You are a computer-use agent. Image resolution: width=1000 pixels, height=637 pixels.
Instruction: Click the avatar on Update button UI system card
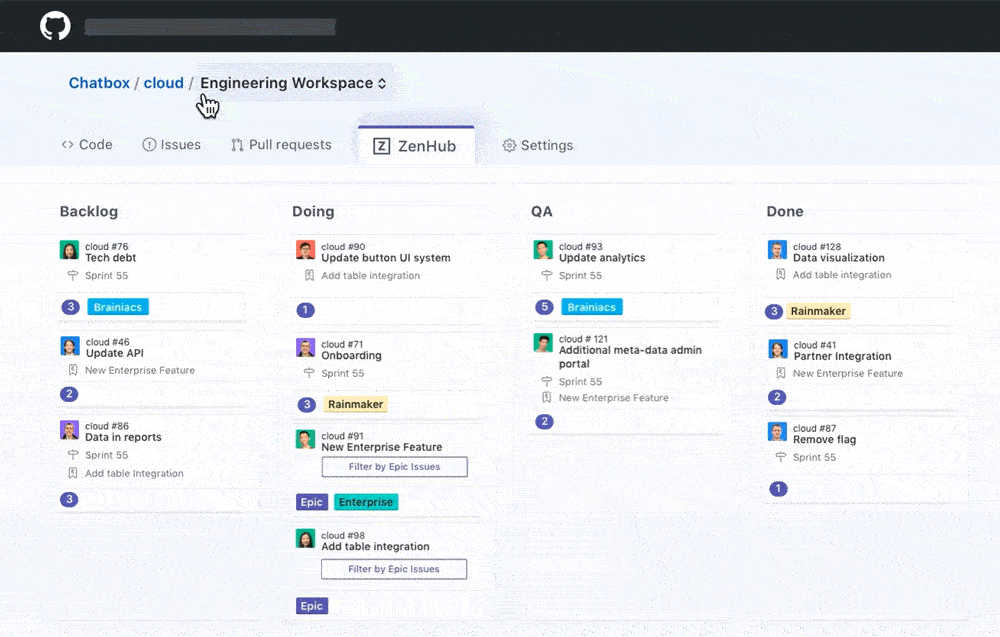point(305,250)
